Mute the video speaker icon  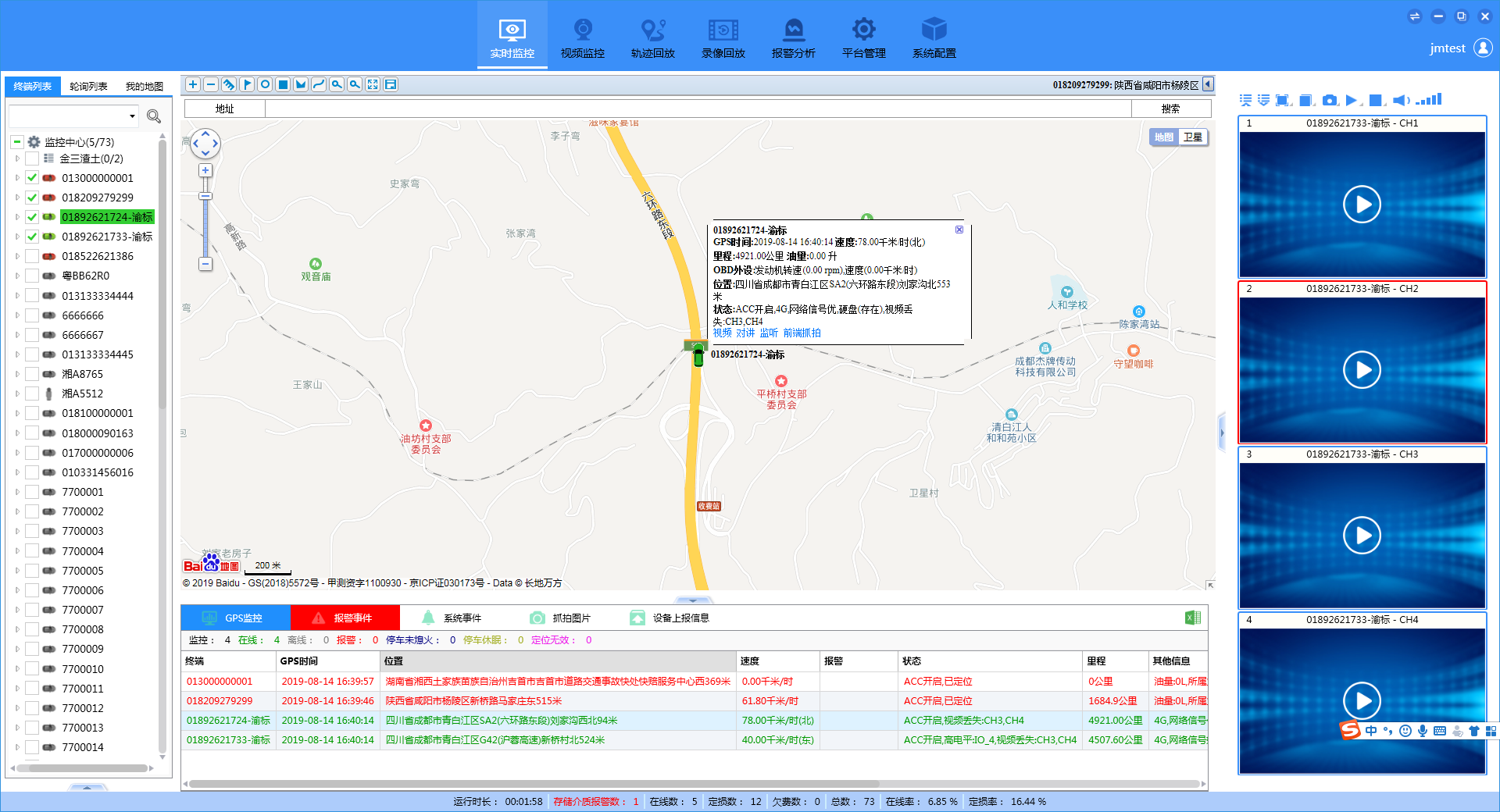tap(1402, 100)
